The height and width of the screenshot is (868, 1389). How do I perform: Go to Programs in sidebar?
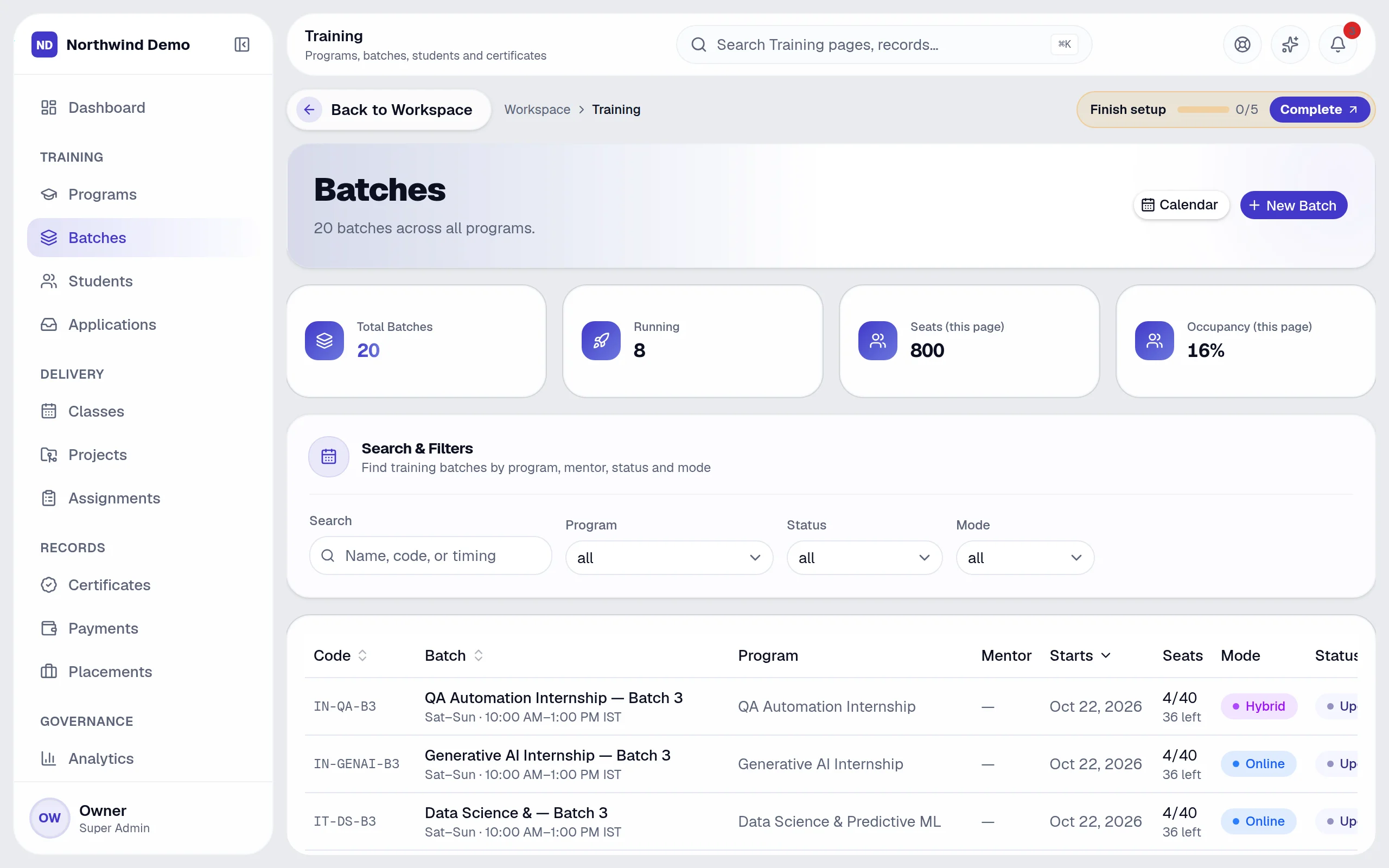[142, 194]
